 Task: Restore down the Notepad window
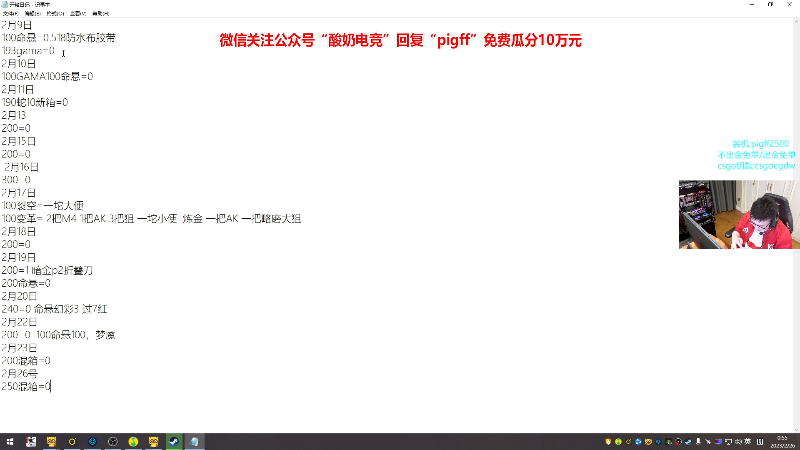coord(770,4)
